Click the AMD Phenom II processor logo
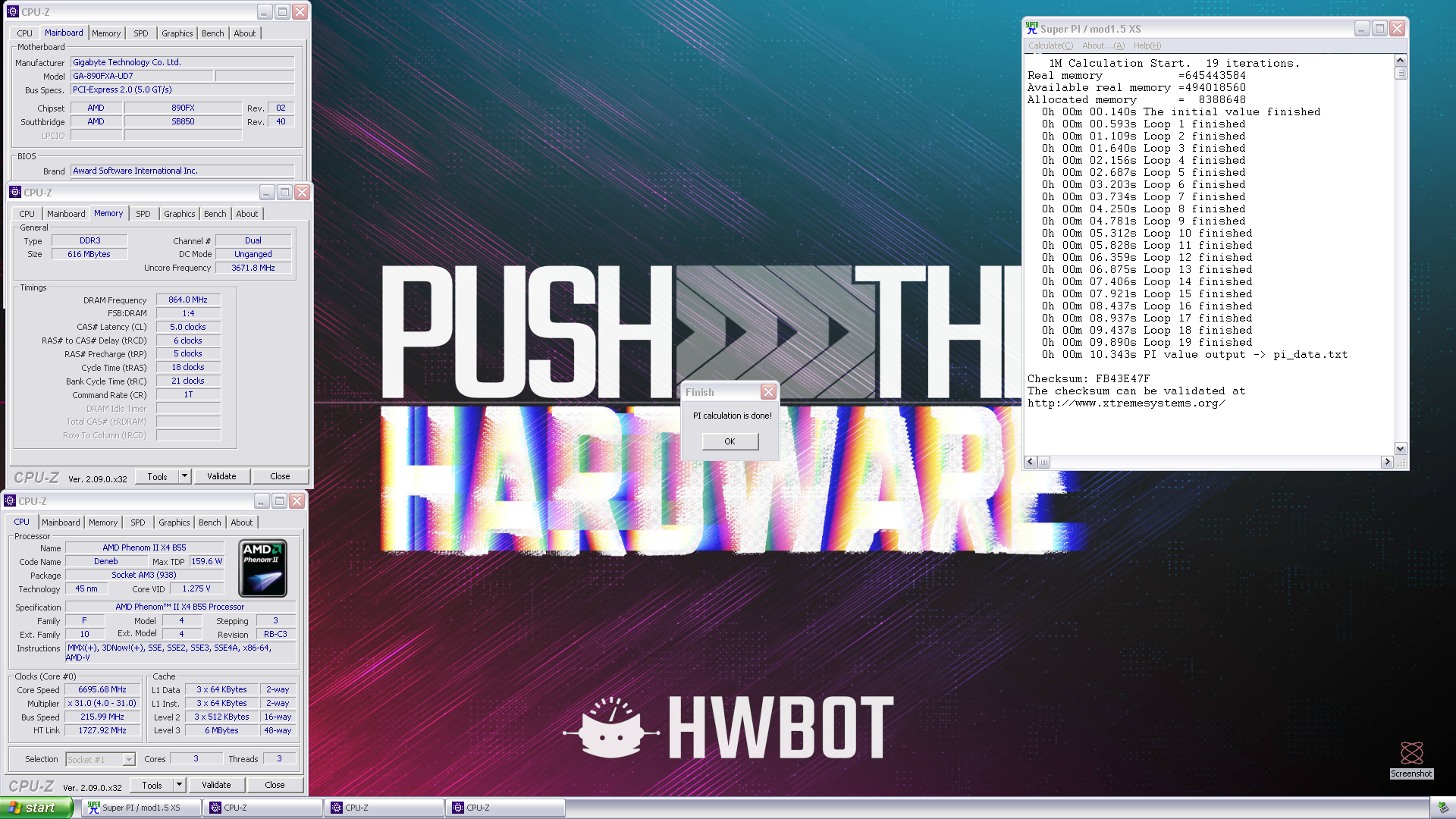The height and width of the screenshot is (819, 1456). coord(262,569)
